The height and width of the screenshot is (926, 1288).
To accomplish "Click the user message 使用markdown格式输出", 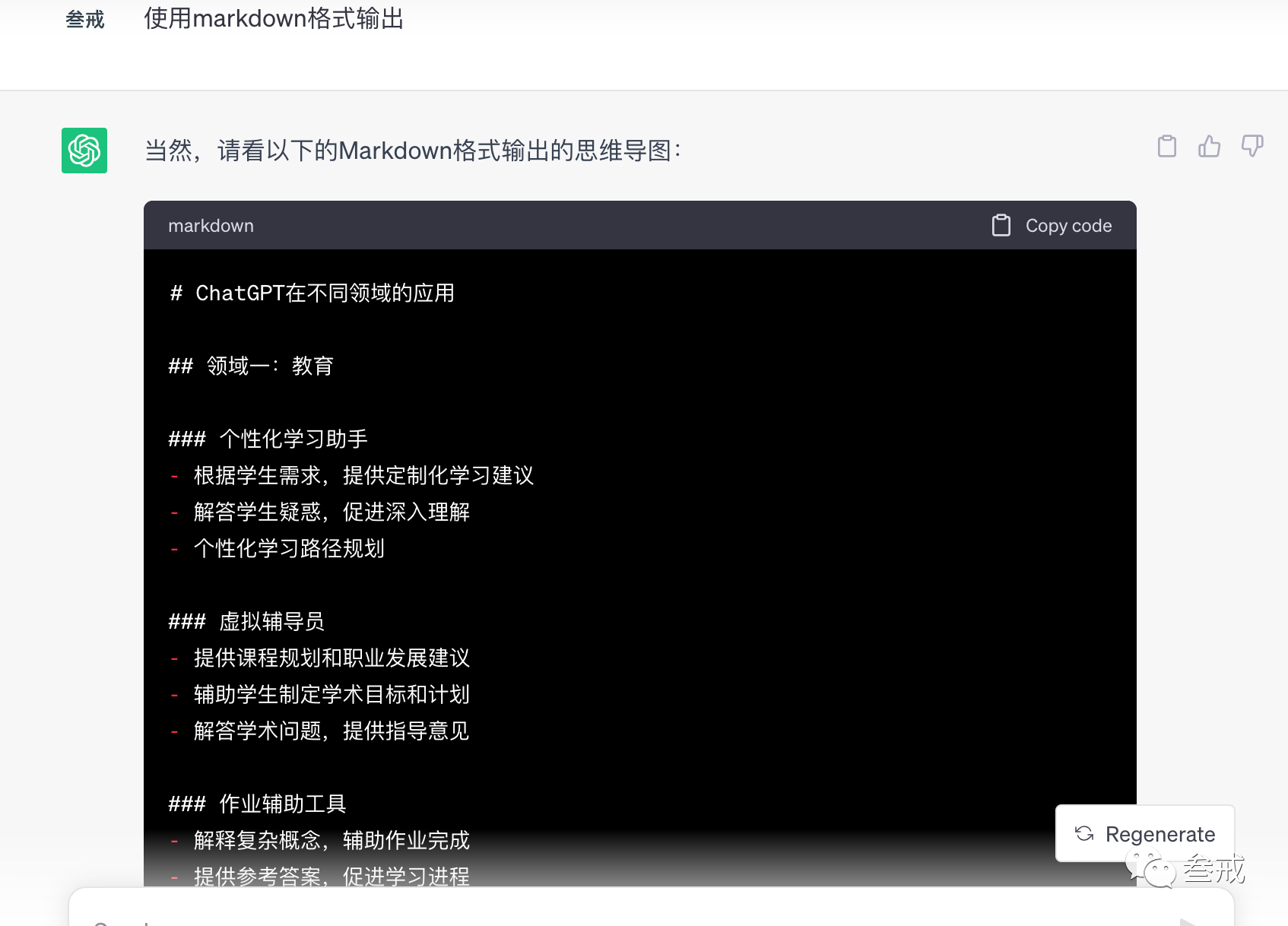I will [x=272, y=18].
